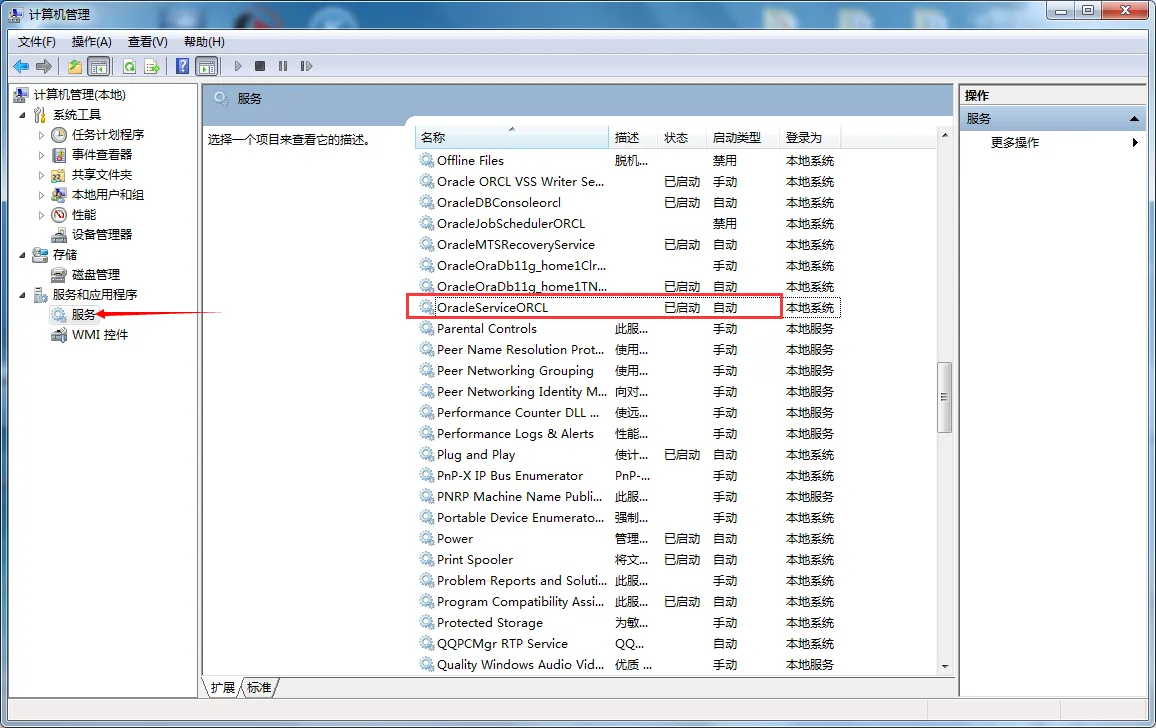This screenshot has width=1156, height=728.
Task: Sort by the 启动类型 column header
Action: point(743,137)
